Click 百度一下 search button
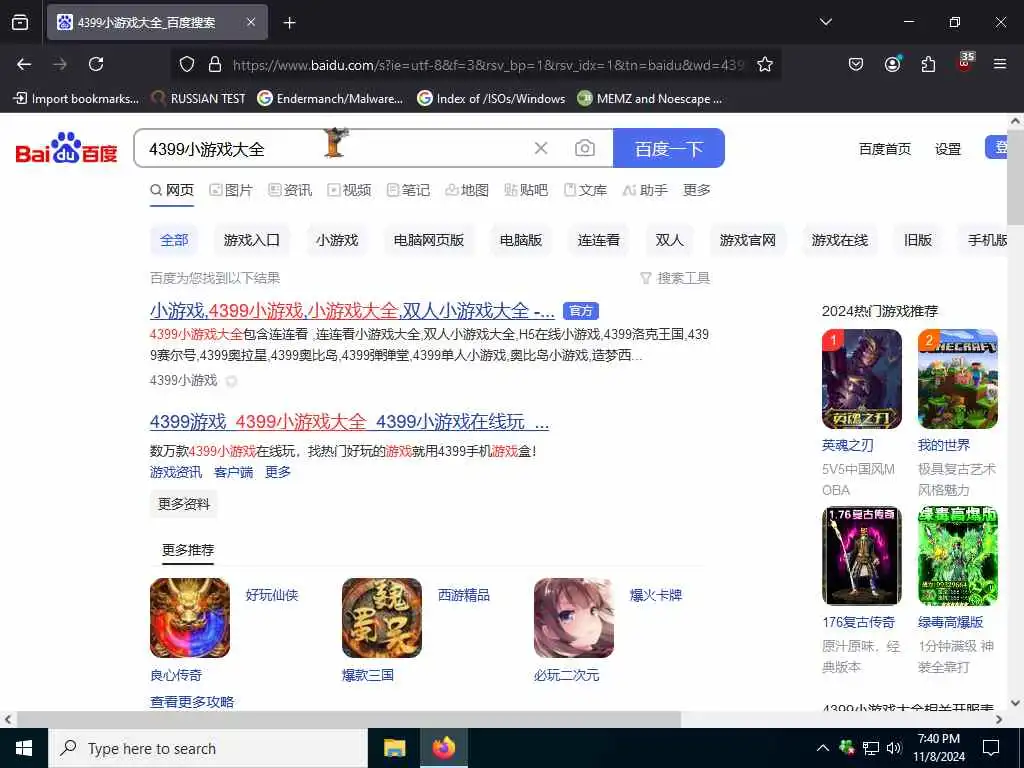This screenshot has height=768, width=1024. pyautogui.click(x=669, y=148)
